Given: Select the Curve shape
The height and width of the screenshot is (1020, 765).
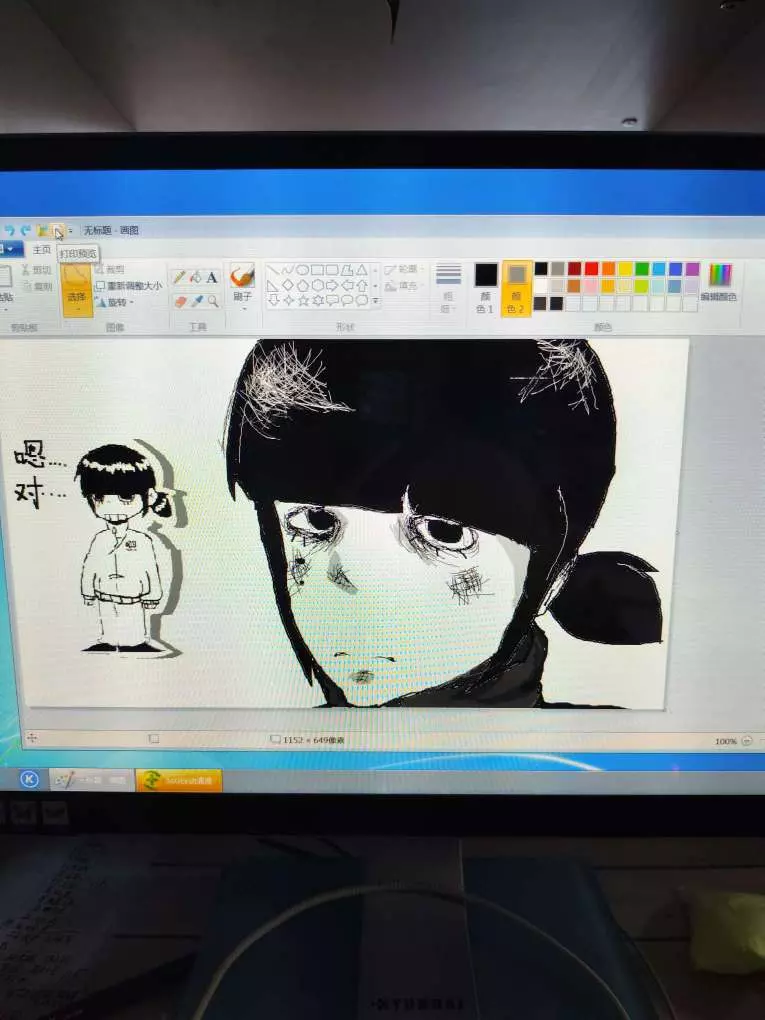Looking at the screenshot, I should [288, 269].
